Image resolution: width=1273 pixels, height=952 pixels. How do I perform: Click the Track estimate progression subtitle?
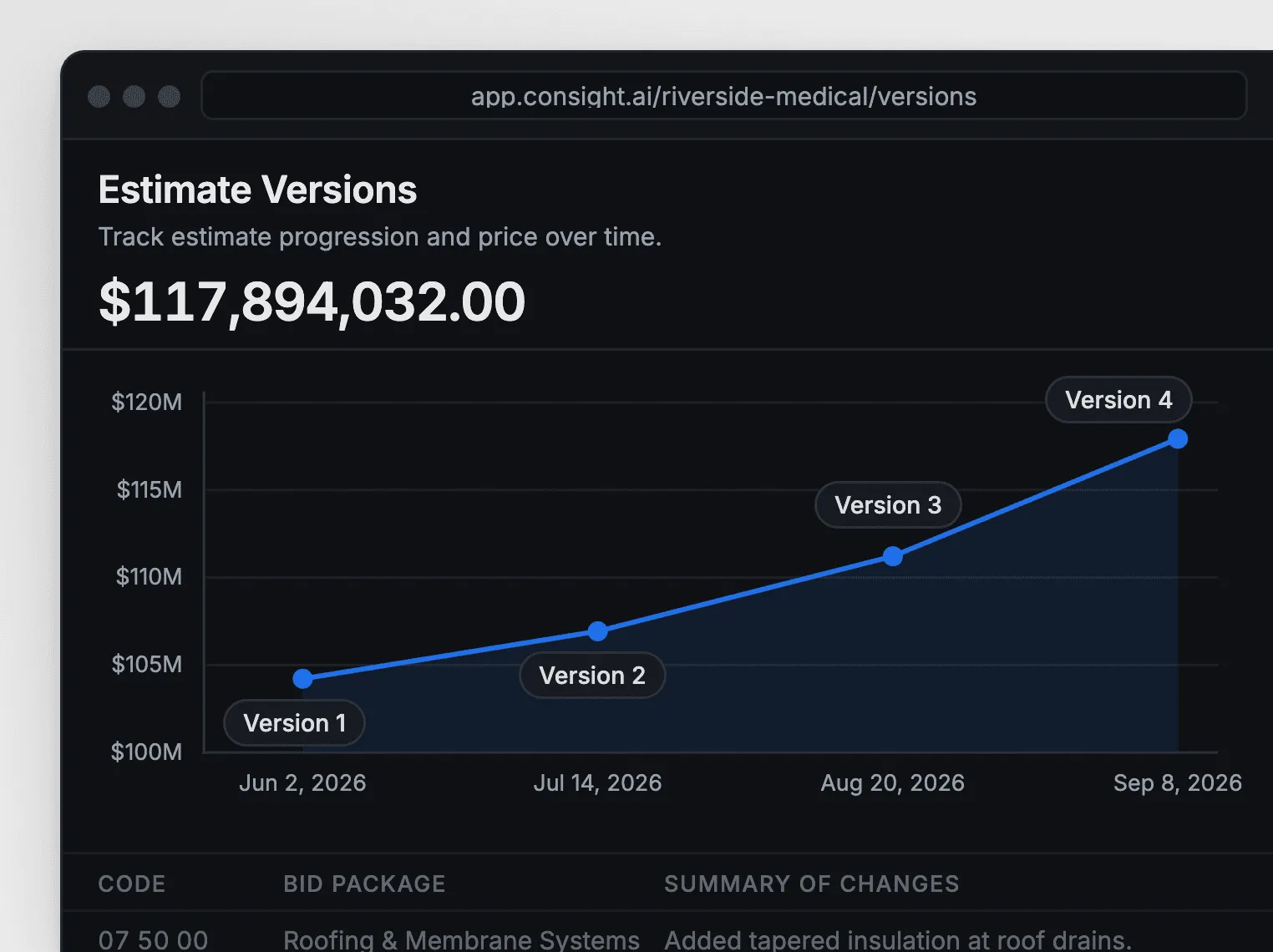tap(380, 237)
